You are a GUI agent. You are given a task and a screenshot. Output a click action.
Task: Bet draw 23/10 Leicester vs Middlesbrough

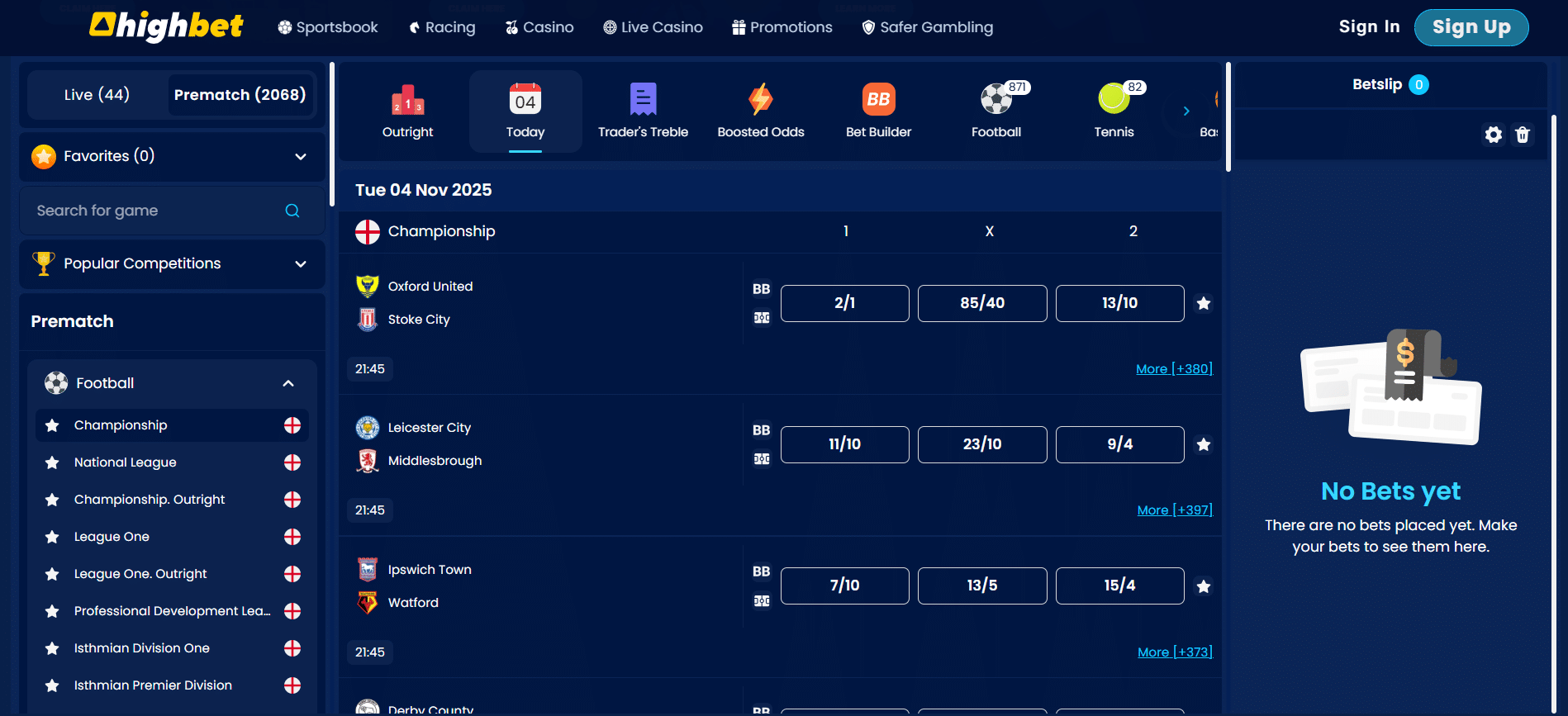pos(982,444)
